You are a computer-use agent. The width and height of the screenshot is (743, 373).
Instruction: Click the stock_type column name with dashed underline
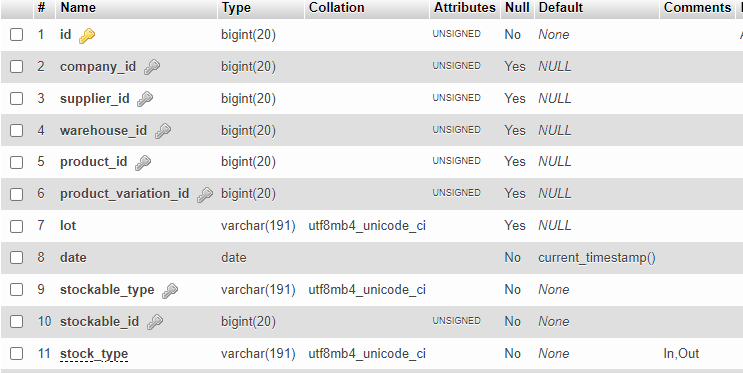[94, 354]
